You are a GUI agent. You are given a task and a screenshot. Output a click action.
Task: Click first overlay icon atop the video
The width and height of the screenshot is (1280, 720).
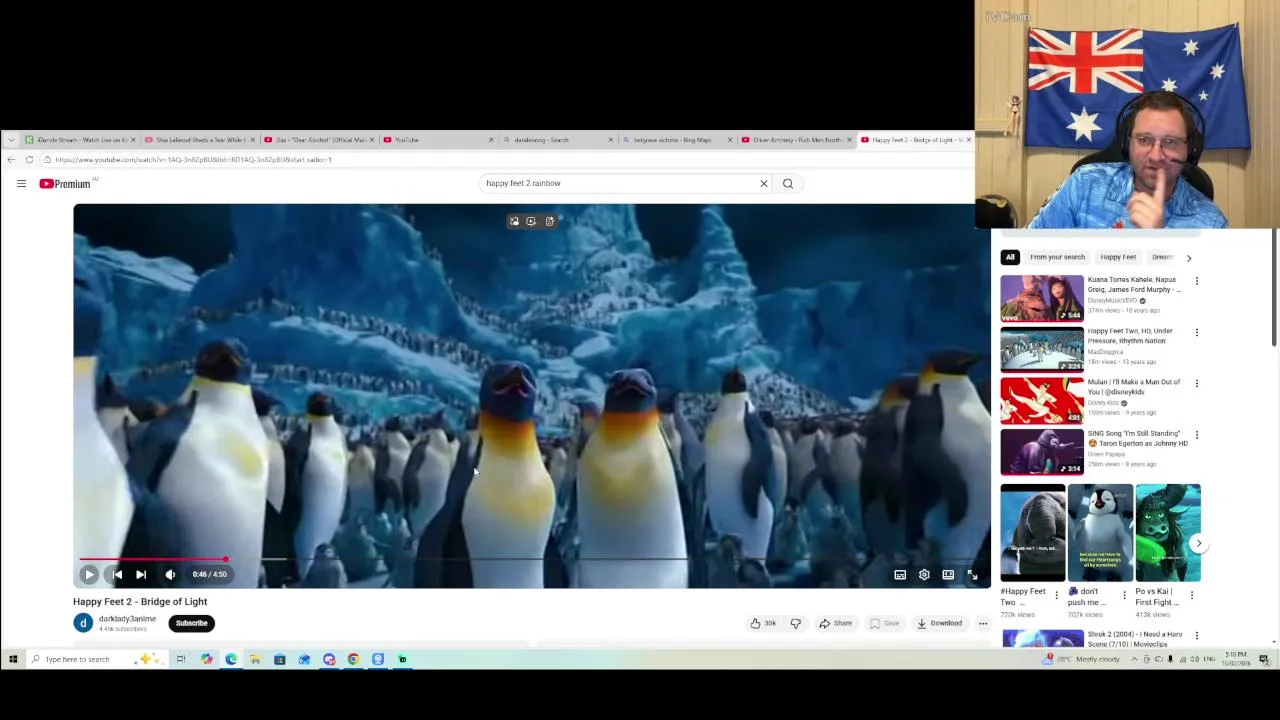(x=514, y=222)
